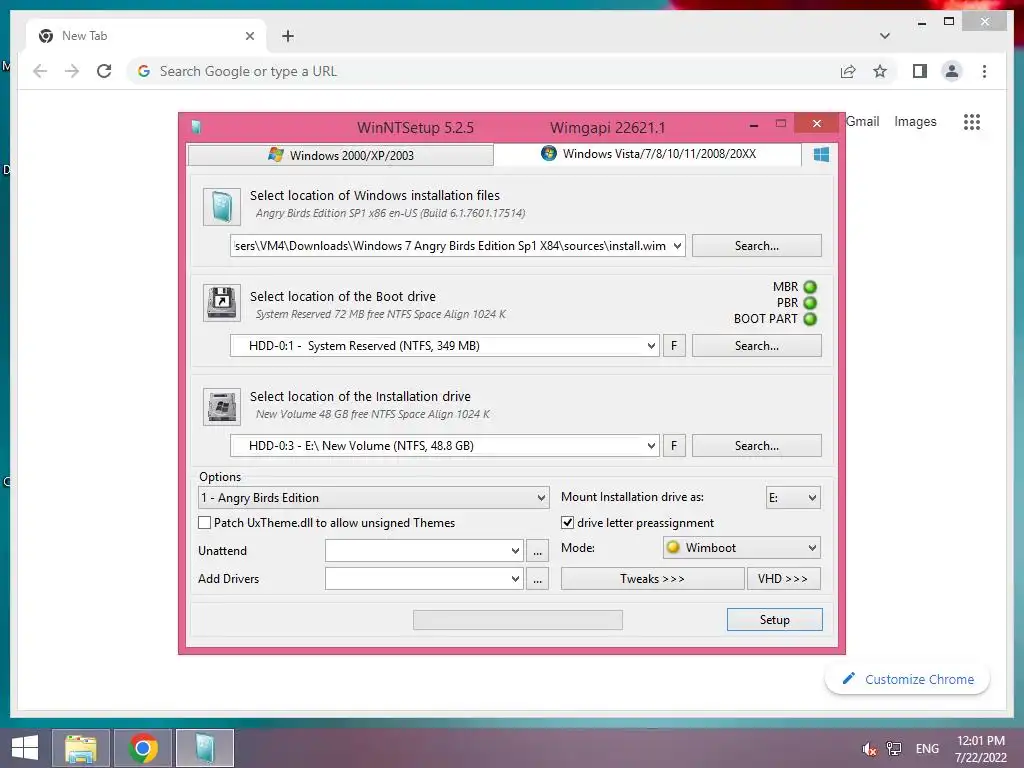Click F button beside Boot drive
The height and width of the screenshot is (768, 1024).
(674, 345)
